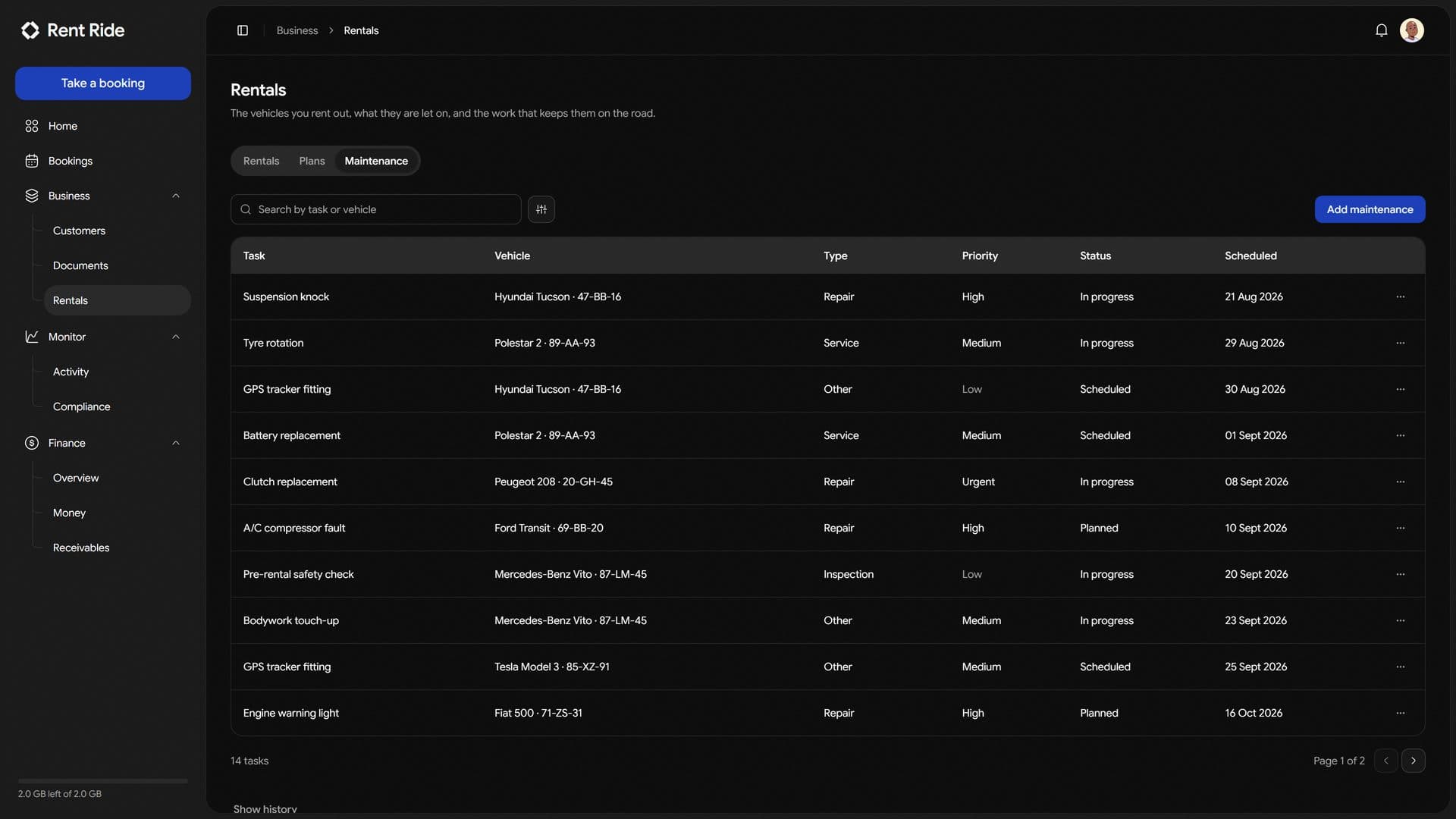Open Bookings in sidebar
The height and width of the screenshot is (819, 1456).
(x=102, y=161)
